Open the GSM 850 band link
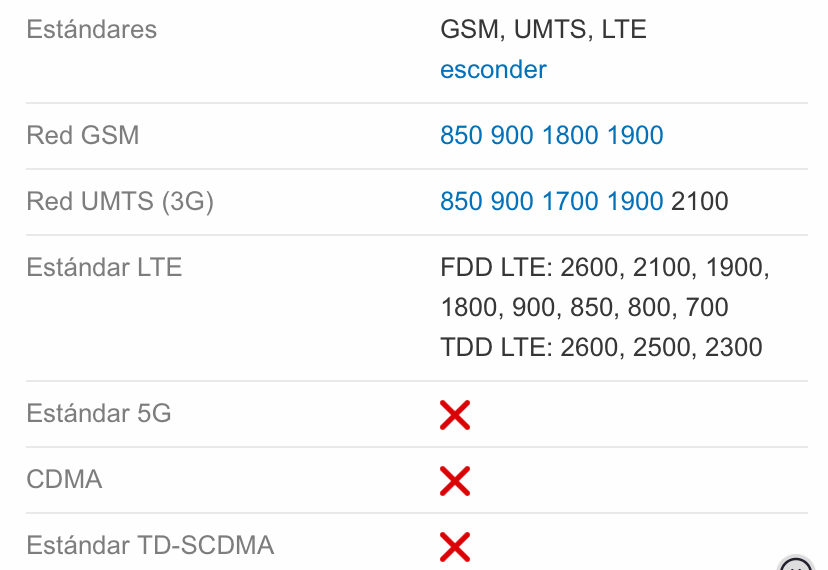Viewport: 828px width, 570px height. [461, 136]
